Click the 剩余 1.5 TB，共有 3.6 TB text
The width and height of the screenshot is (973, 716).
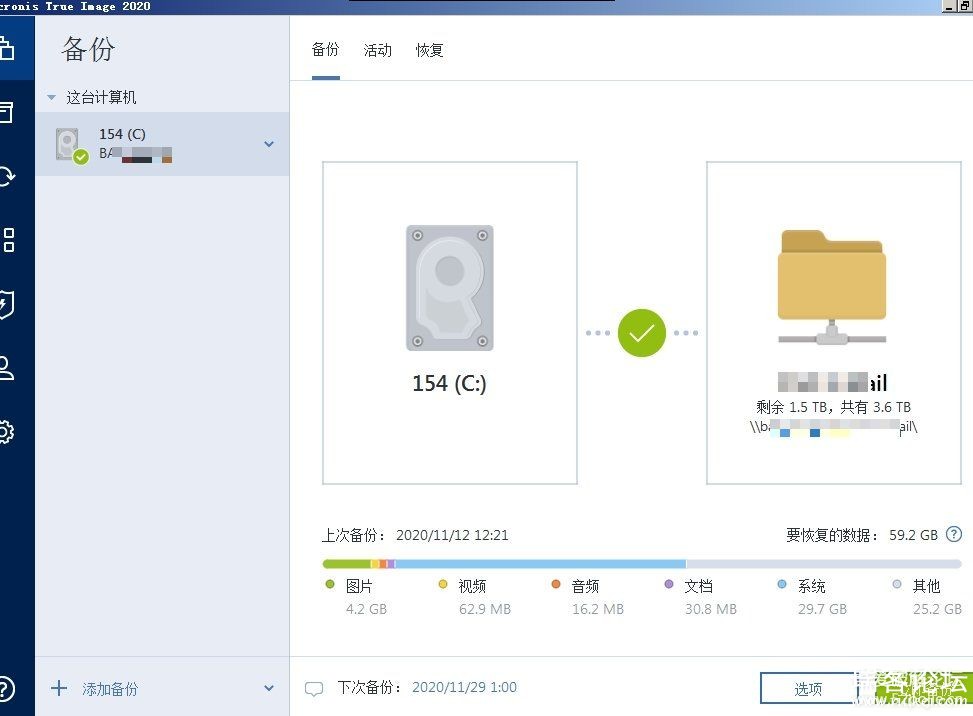(x=833, y=408)
